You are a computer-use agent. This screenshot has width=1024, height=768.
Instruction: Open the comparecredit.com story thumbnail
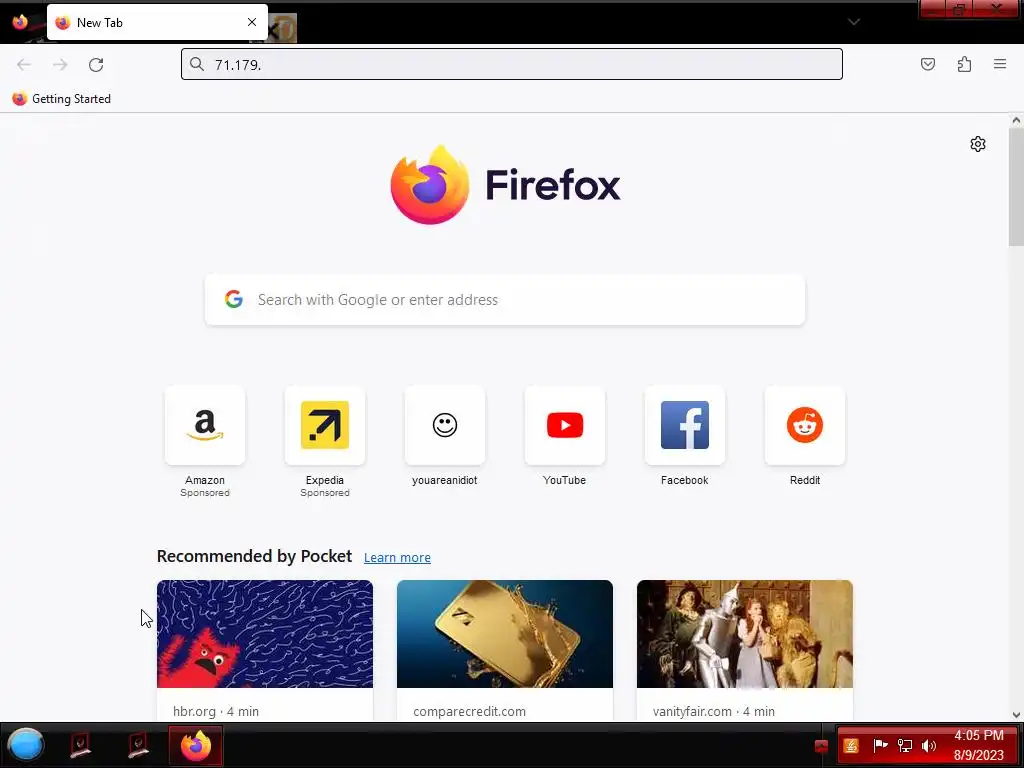(x=505, y=633)
